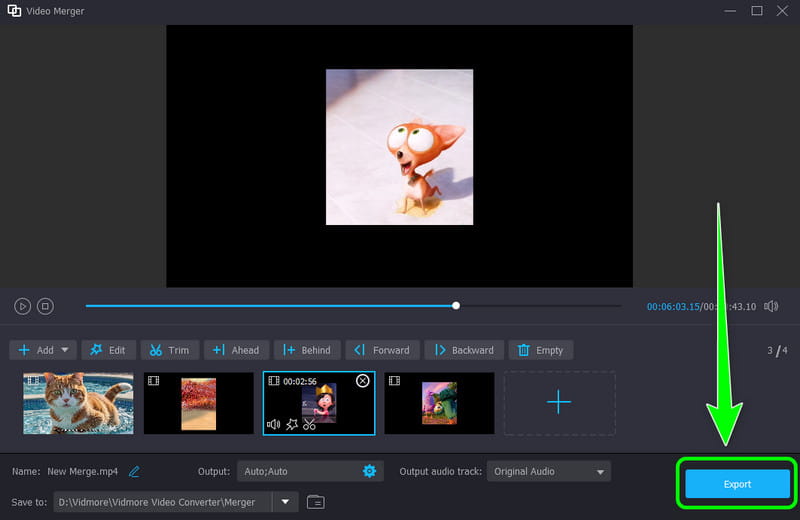Click the Video Merger app logo icon

[14, 11]
